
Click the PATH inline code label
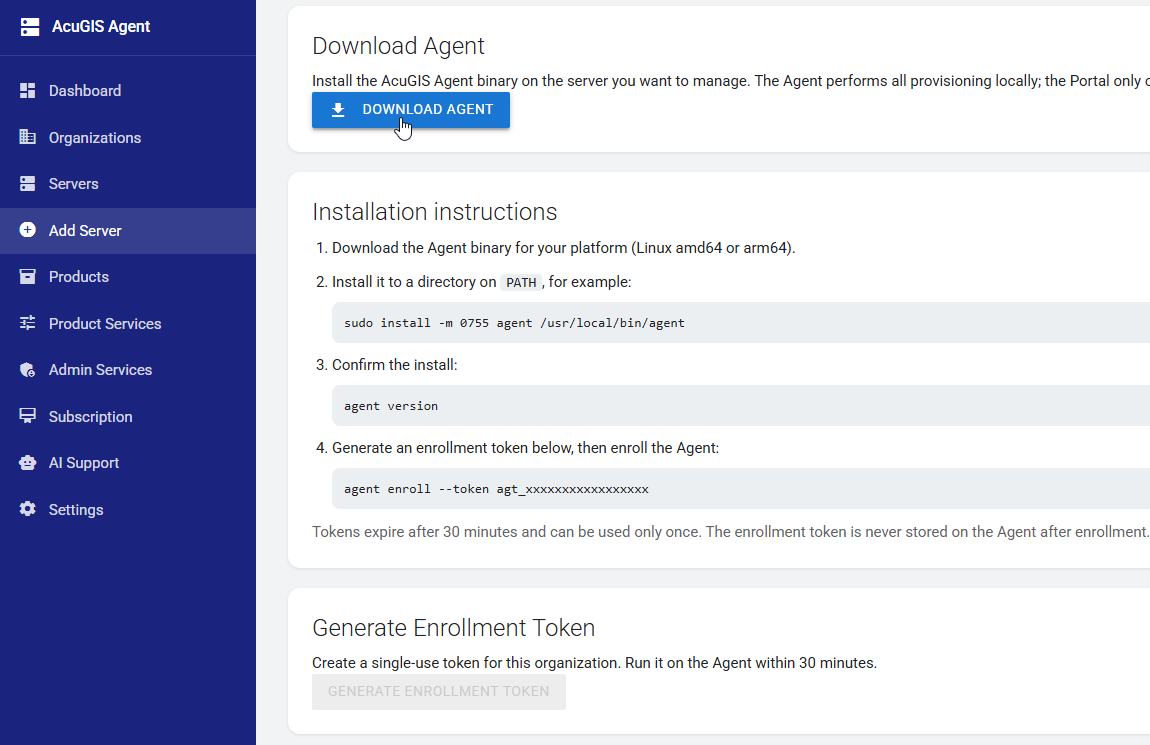tap(521, 282)
